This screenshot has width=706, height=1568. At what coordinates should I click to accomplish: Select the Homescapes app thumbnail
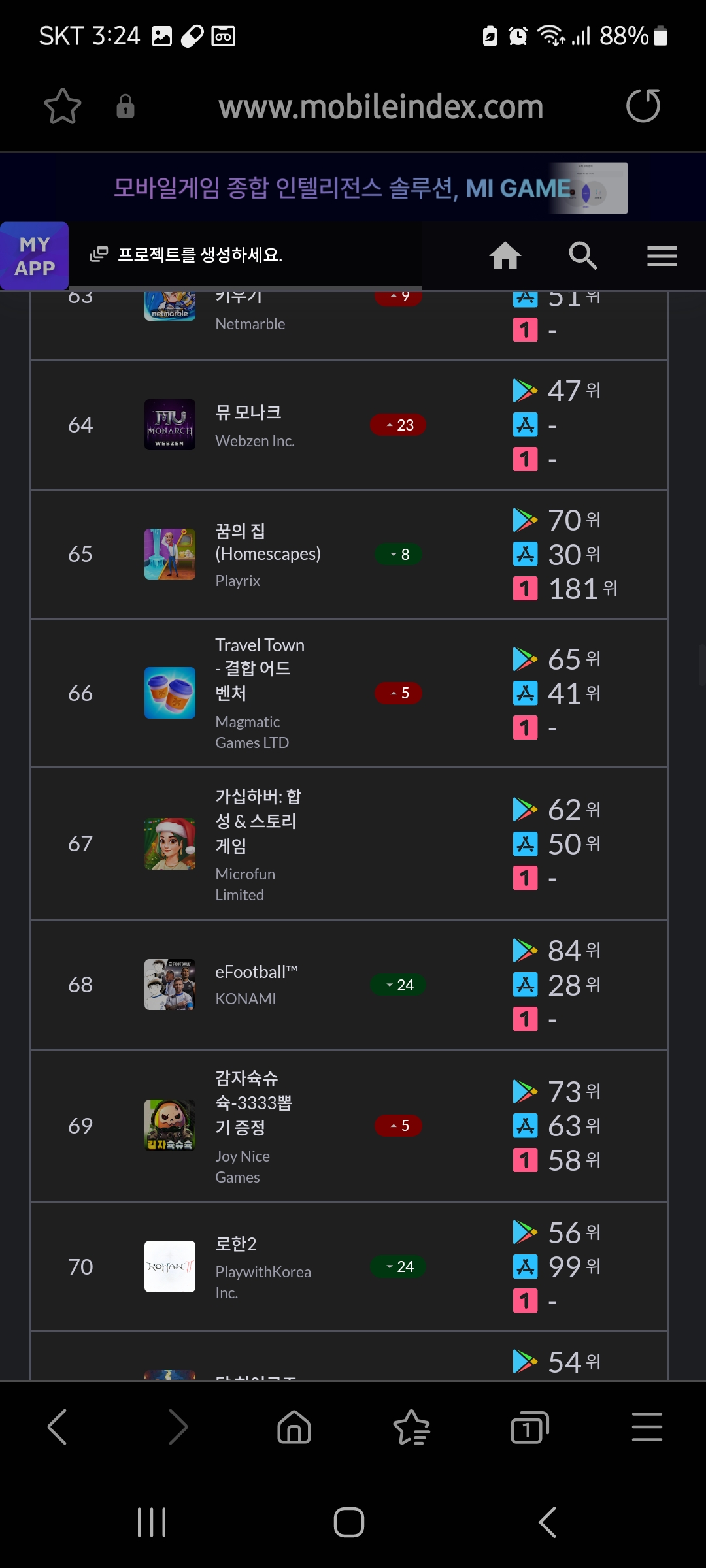pos(170,554)
